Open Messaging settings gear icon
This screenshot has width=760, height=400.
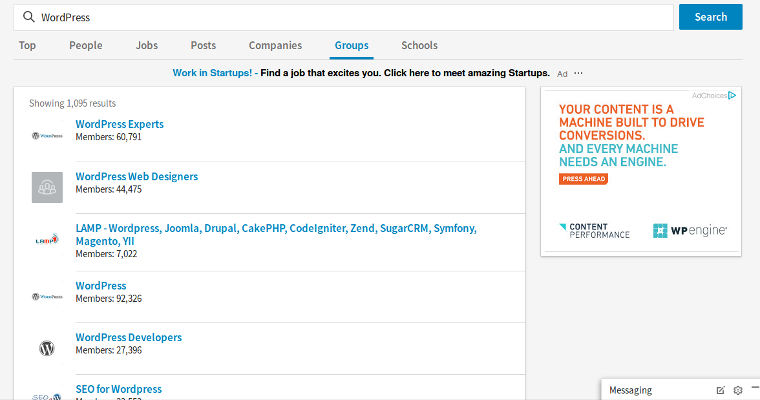pos(738,390)
